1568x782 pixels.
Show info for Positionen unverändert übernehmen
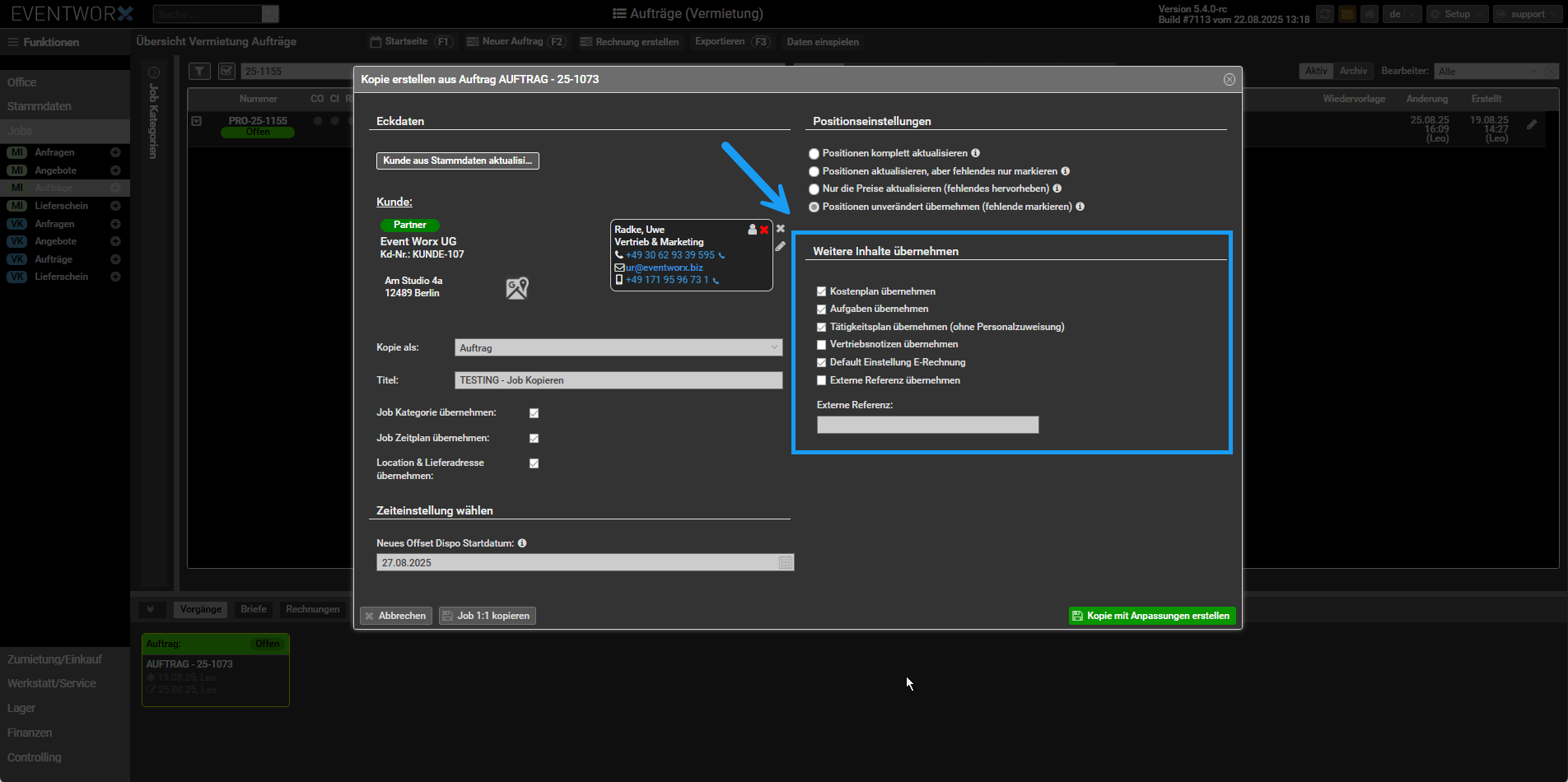click(x=1080, y=207)
